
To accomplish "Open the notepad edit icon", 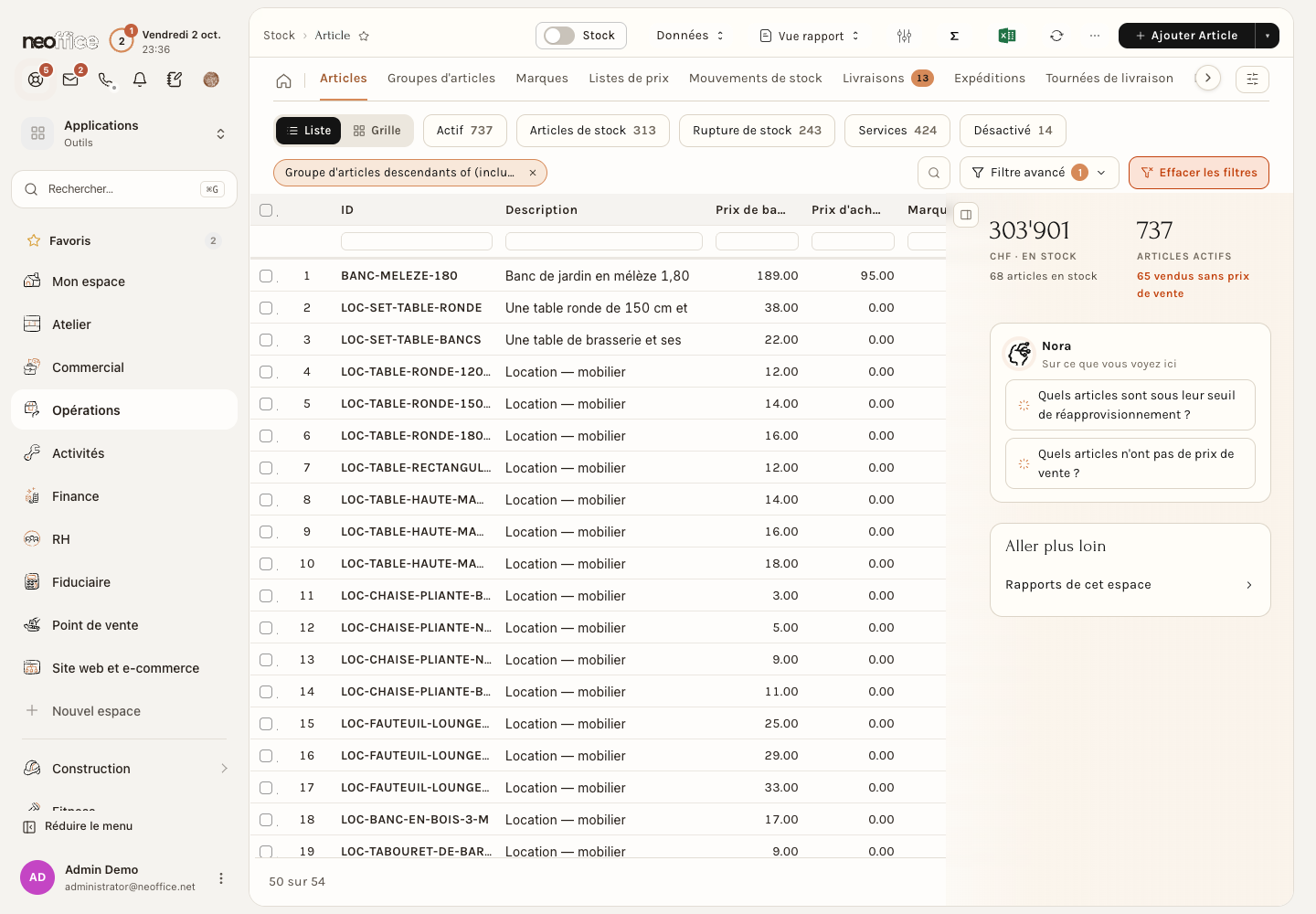I will pyautogui.click(x=175, y=80).
